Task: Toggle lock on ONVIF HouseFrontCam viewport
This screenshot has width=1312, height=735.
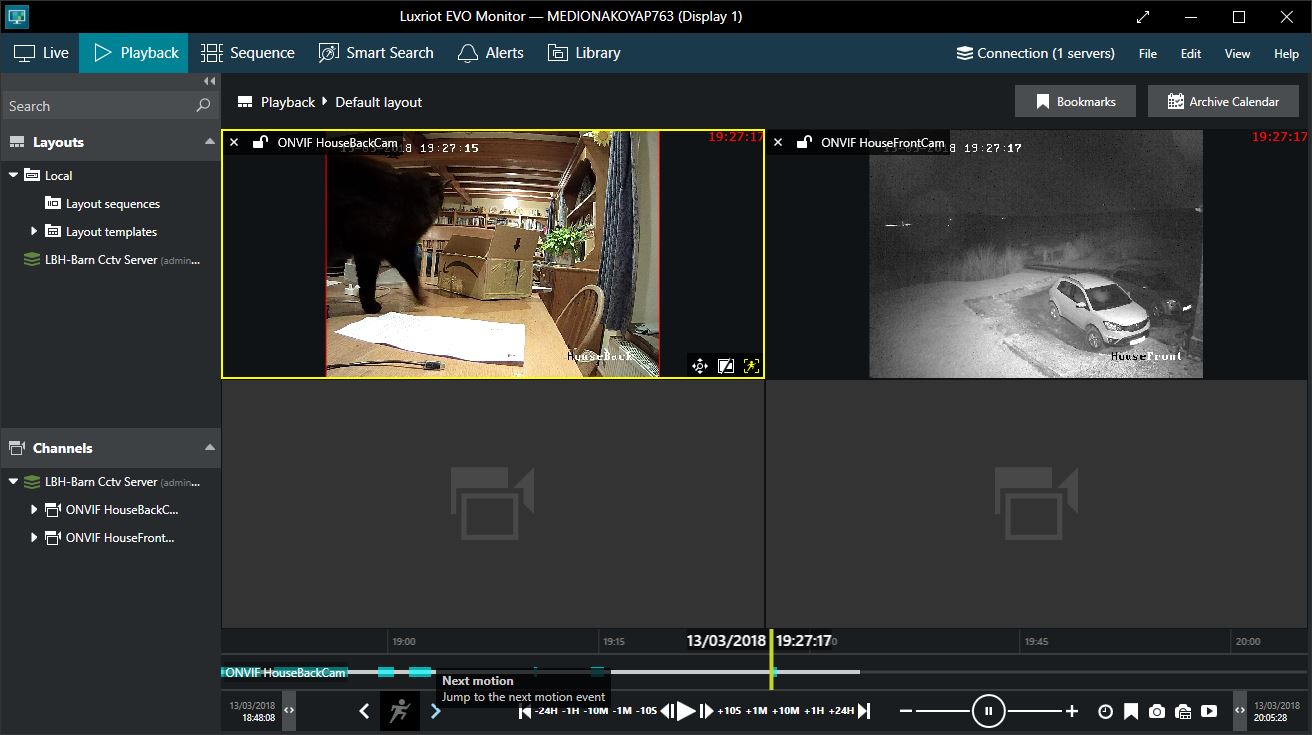Action: [804, 143]
